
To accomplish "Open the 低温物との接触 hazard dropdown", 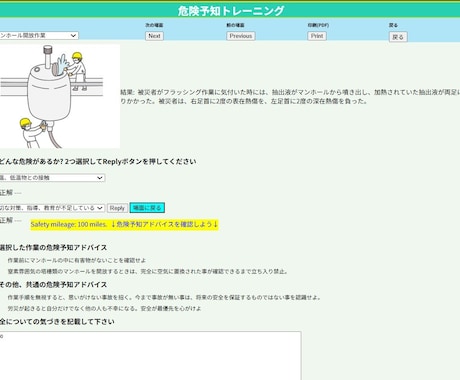I will (52, 178).
